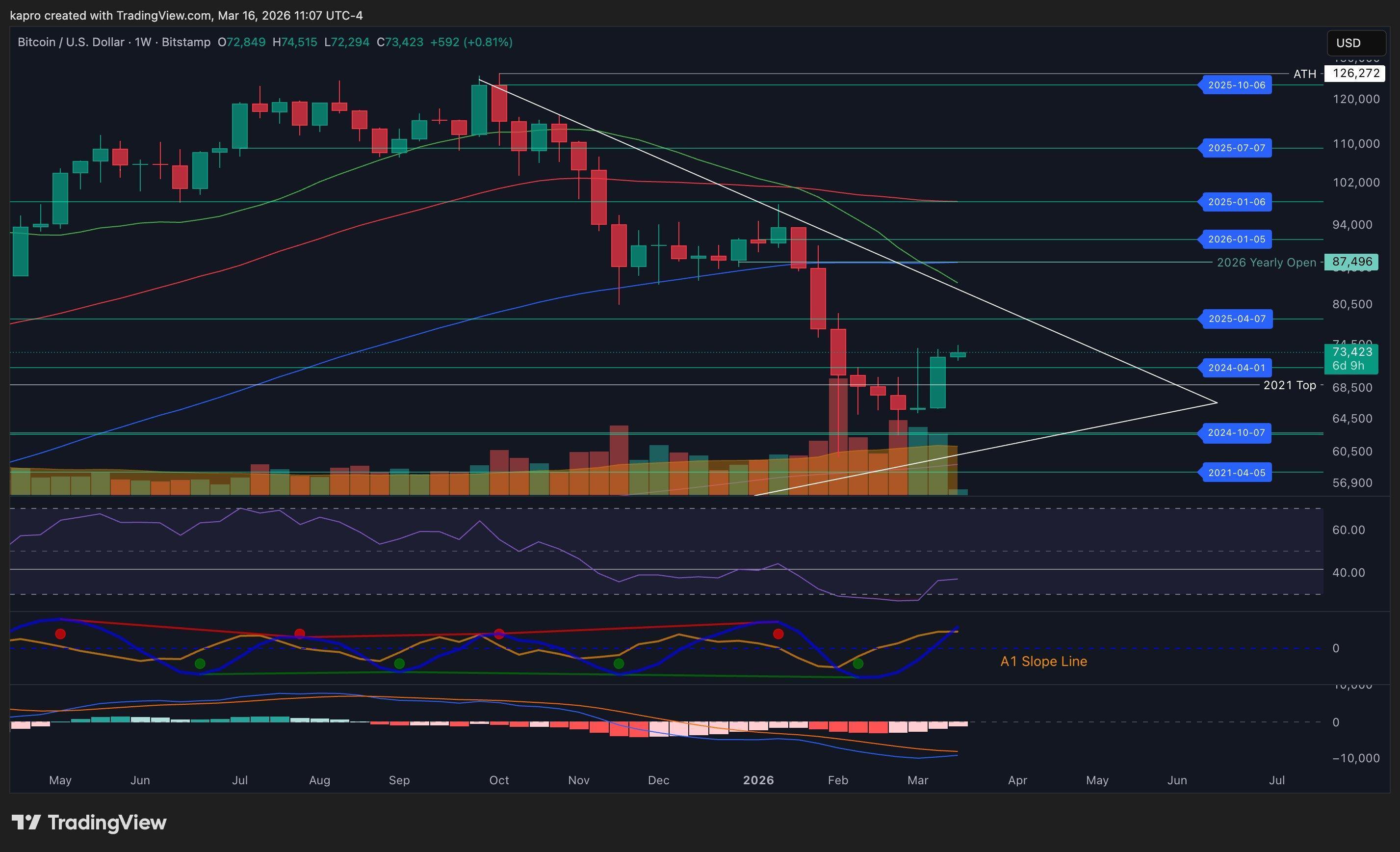Image resolution: width=1400 pixels, height=852 pixels.
Task: Click the 126,272 ATH price box
Action: (x=1355, y=73)
